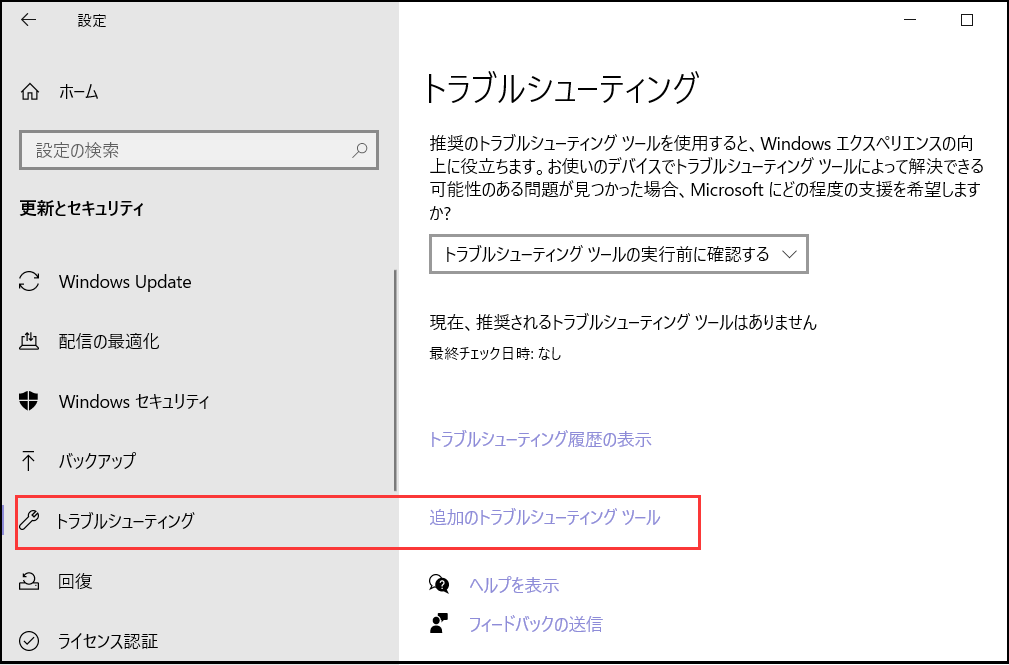Viewport: 1009px width, 665px height.
Task: Click the 回復 recovery icon
Action: click(x=30, y=581)
